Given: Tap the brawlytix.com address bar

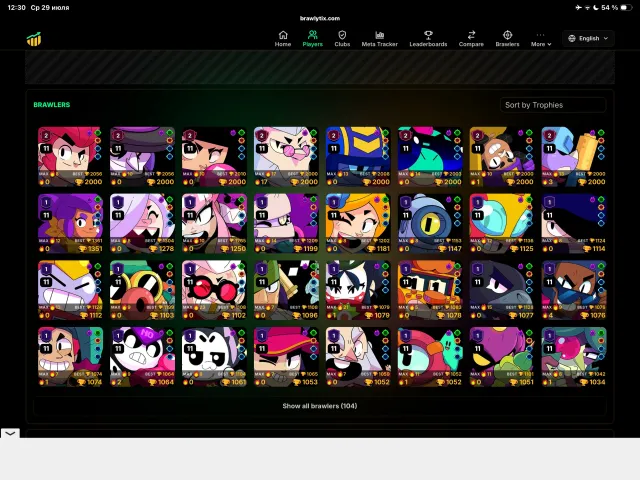Looking at the screenshot, I should pyautogui.click(x=320, y=18).
